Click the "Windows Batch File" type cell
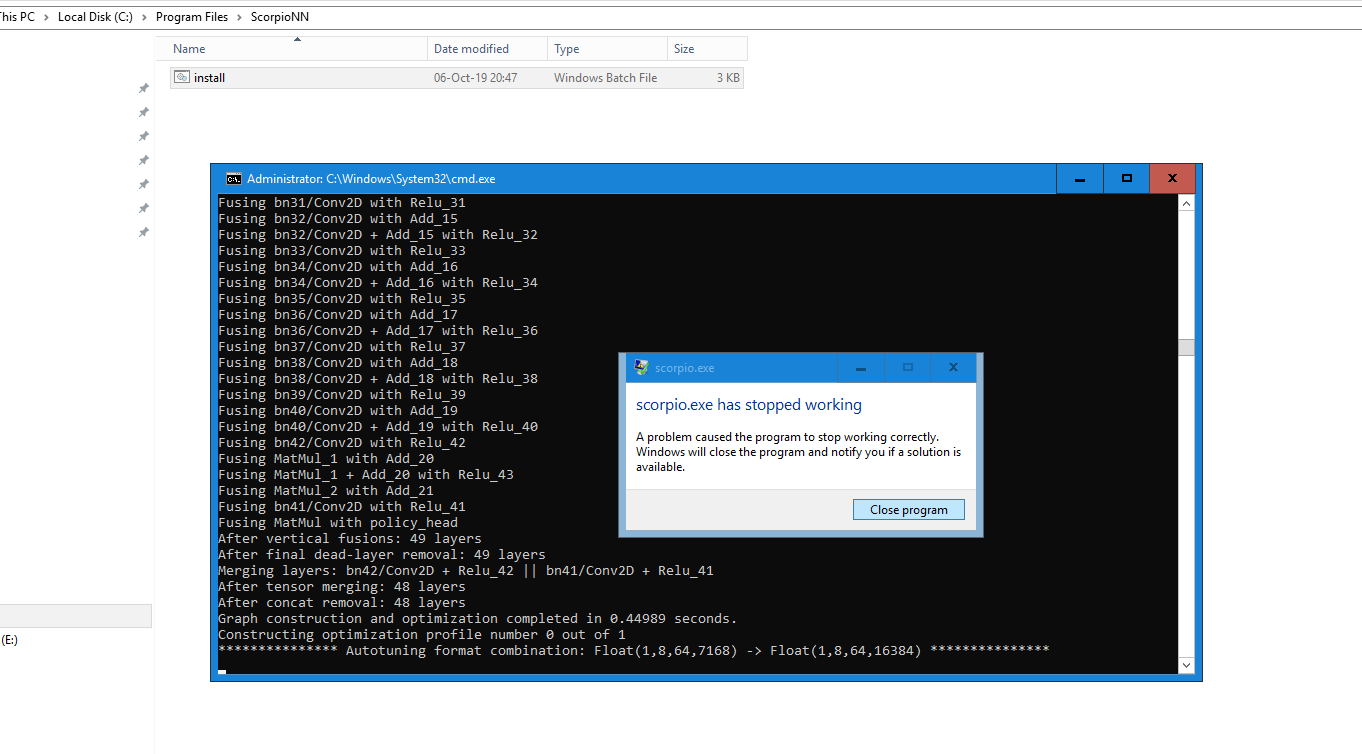Image resolution: width=1362 pixels, height=754 pixels. [606, 77]
